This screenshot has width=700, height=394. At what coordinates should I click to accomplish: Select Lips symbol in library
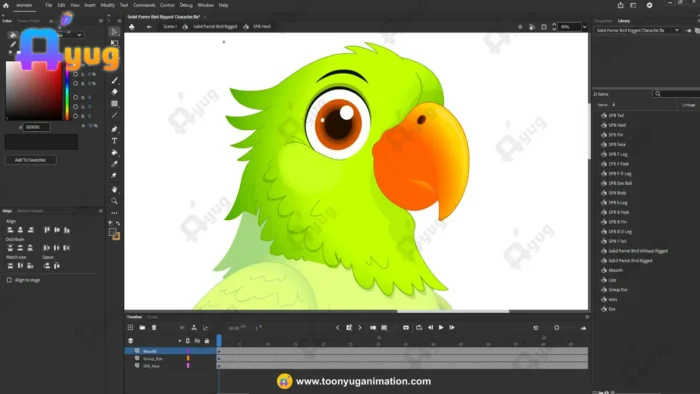[x=612, y=280]
